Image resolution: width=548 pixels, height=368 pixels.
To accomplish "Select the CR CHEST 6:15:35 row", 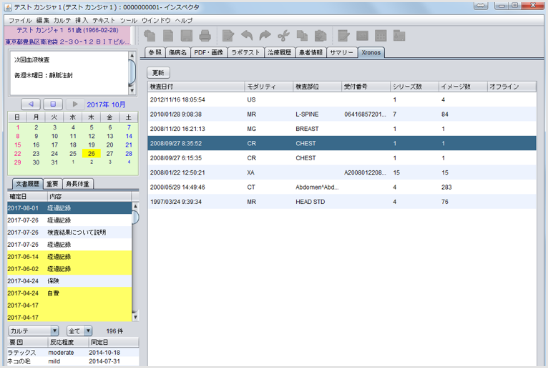I will pyautogui.click(x=342, y=158).
